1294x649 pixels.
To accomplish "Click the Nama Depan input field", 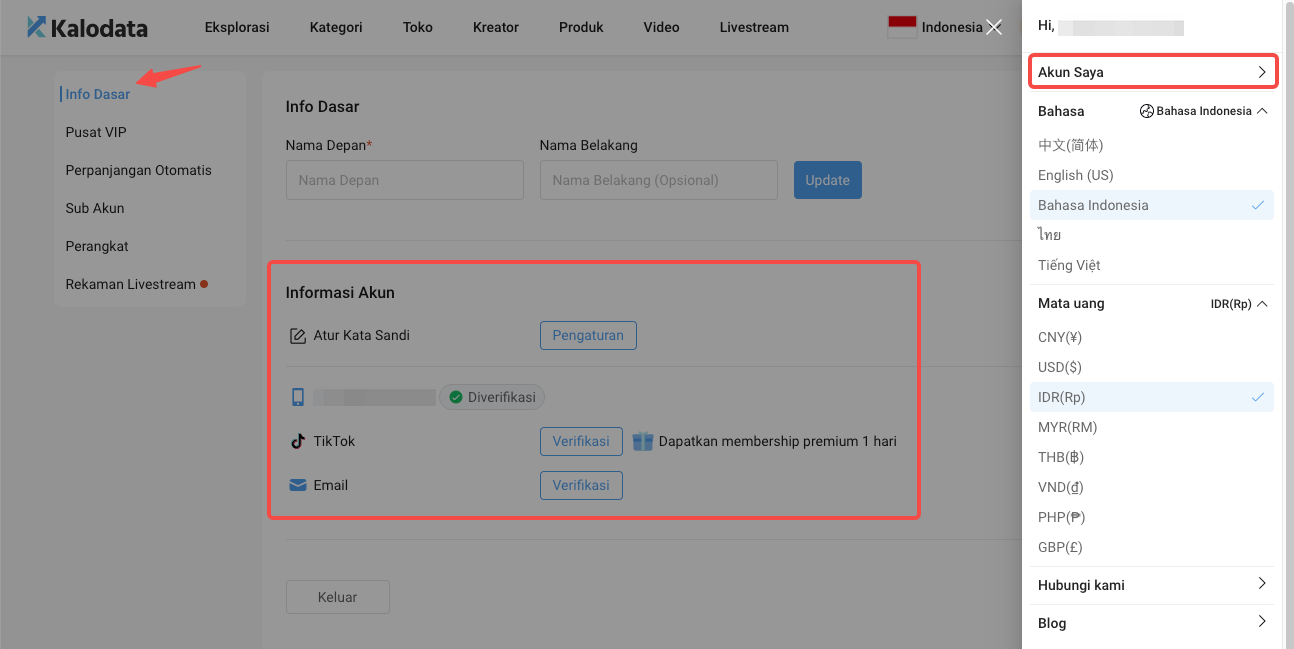I will coord(404,179).
